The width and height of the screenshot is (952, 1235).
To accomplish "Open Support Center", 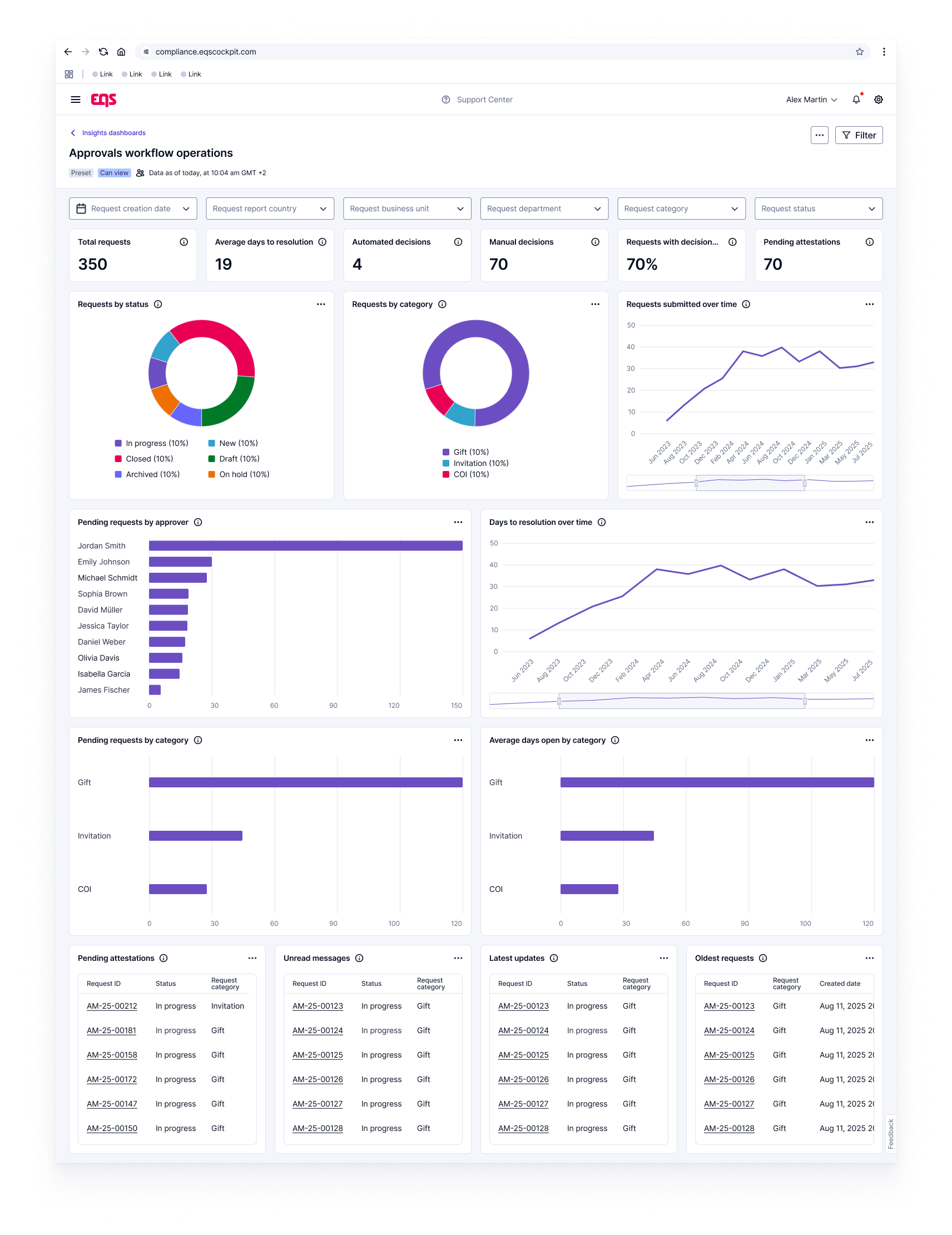I will pos(477,100).
